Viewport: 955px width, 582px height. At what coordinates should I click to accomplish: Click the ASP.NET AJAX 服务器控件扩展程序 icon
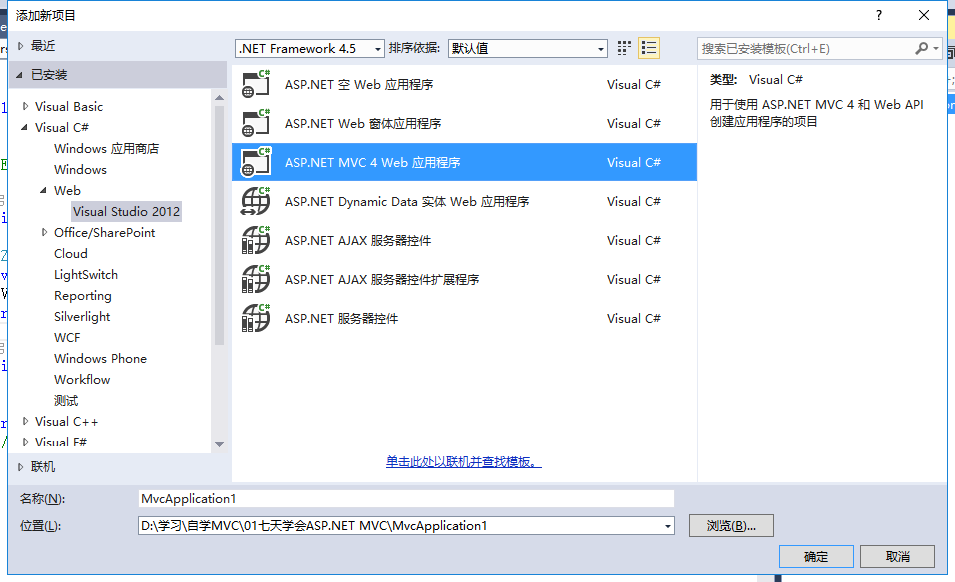(x=256, y=279)
